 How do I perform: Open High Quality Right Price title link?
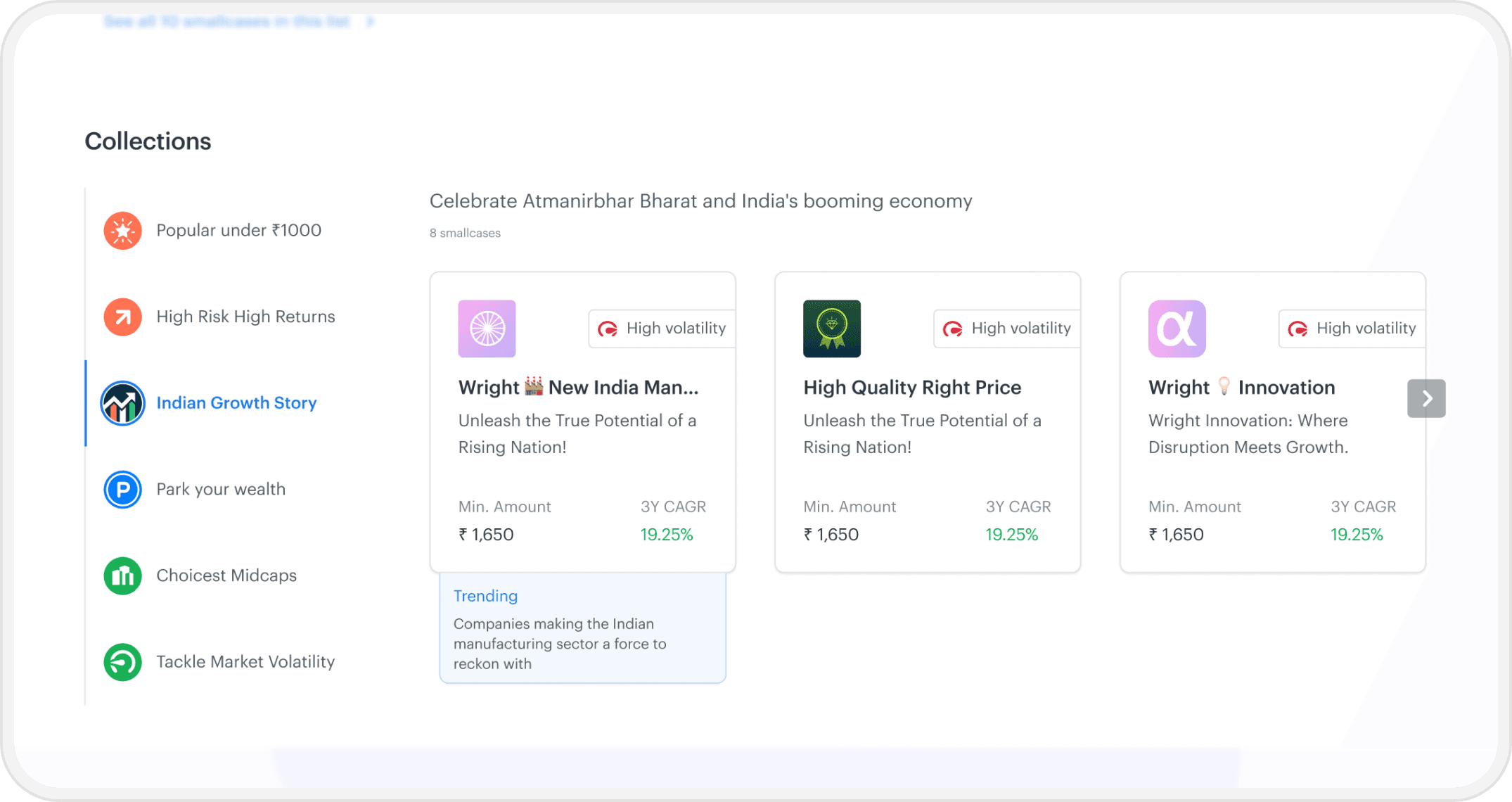point(912,388)
